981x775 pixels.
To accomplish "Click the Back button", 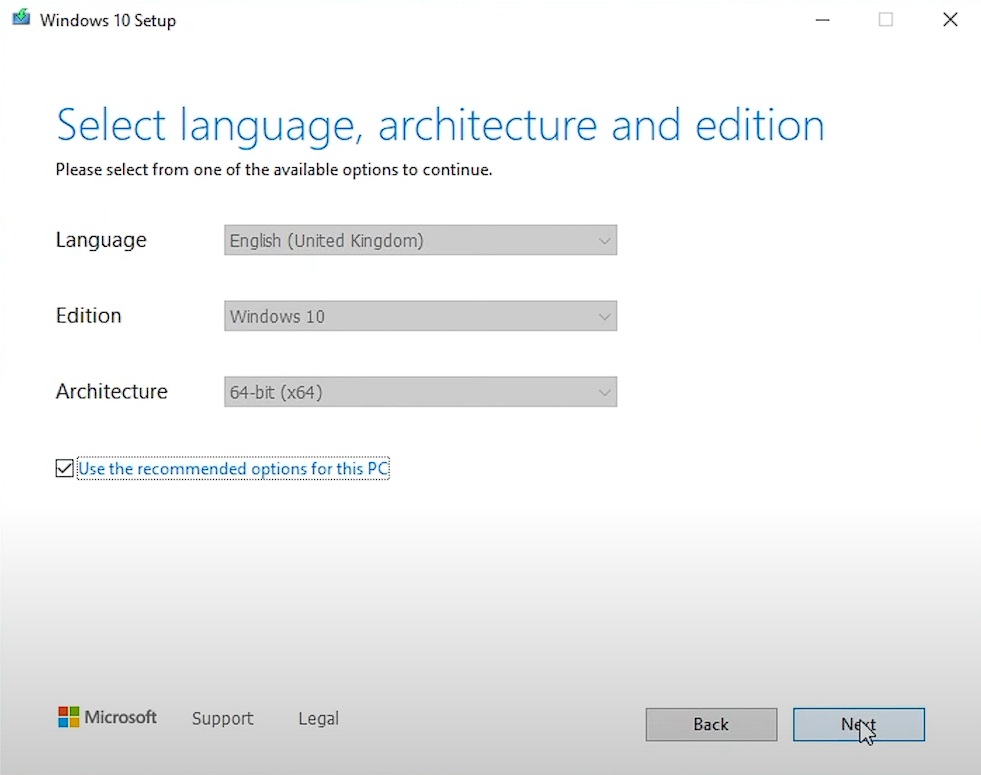I will point(711,724).
